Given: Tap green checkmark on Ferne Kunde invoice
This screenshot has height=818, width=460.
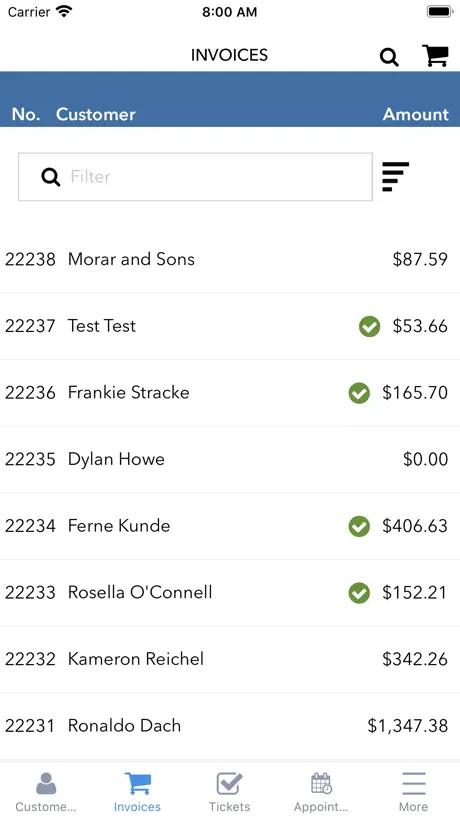Looking at the screenshot, I should (359, 526).
